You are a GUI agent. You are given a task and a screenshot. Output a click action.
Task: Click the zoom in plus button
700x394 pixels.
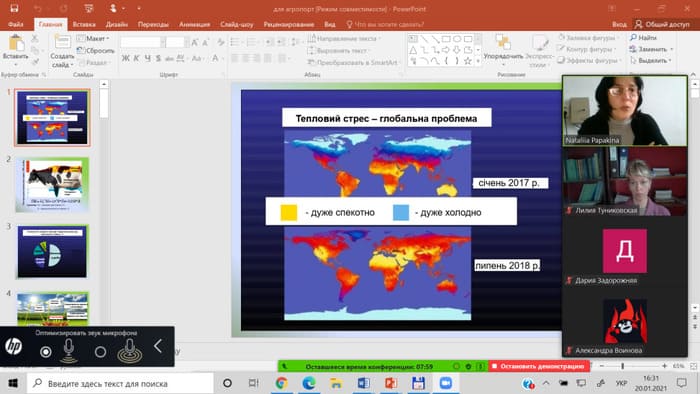pyautogui.click(x=664, y=366)
